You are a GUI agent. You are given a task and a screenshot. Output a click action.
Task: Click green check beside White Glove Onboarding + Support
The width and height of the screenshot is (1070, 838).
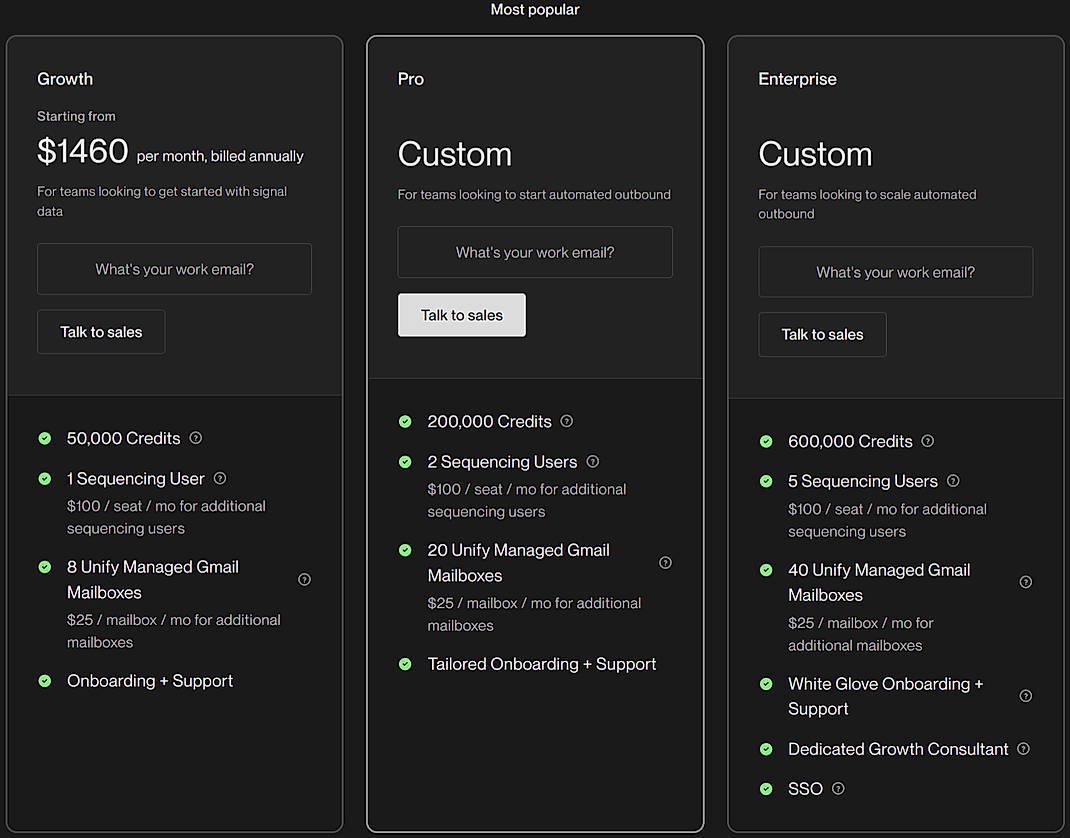[766, 684]
